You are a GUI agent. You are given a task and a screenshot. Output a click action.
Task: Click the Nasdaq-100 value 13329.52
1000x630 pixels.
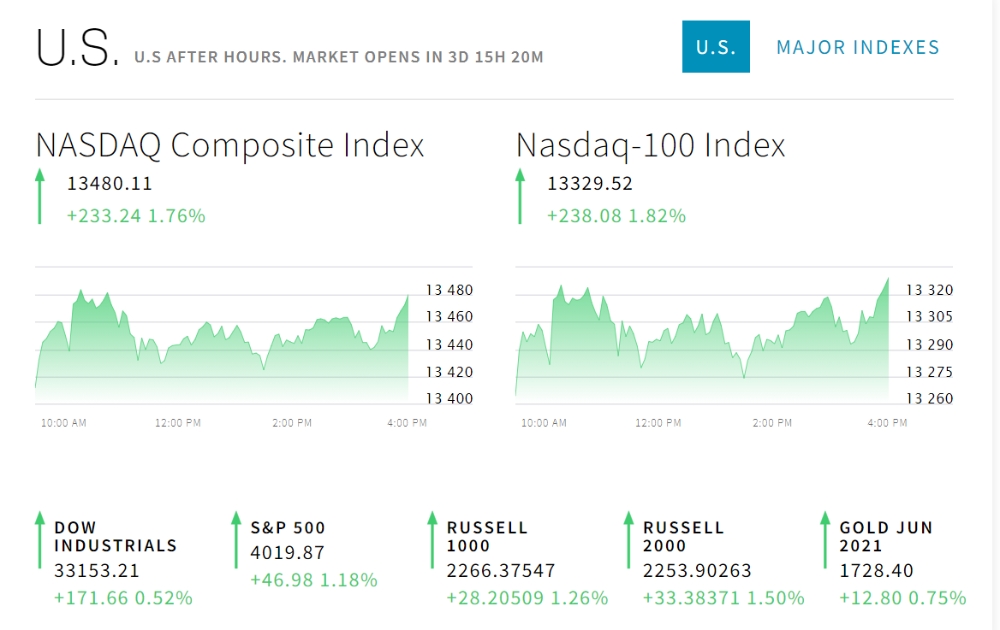[x=590, y=184]
